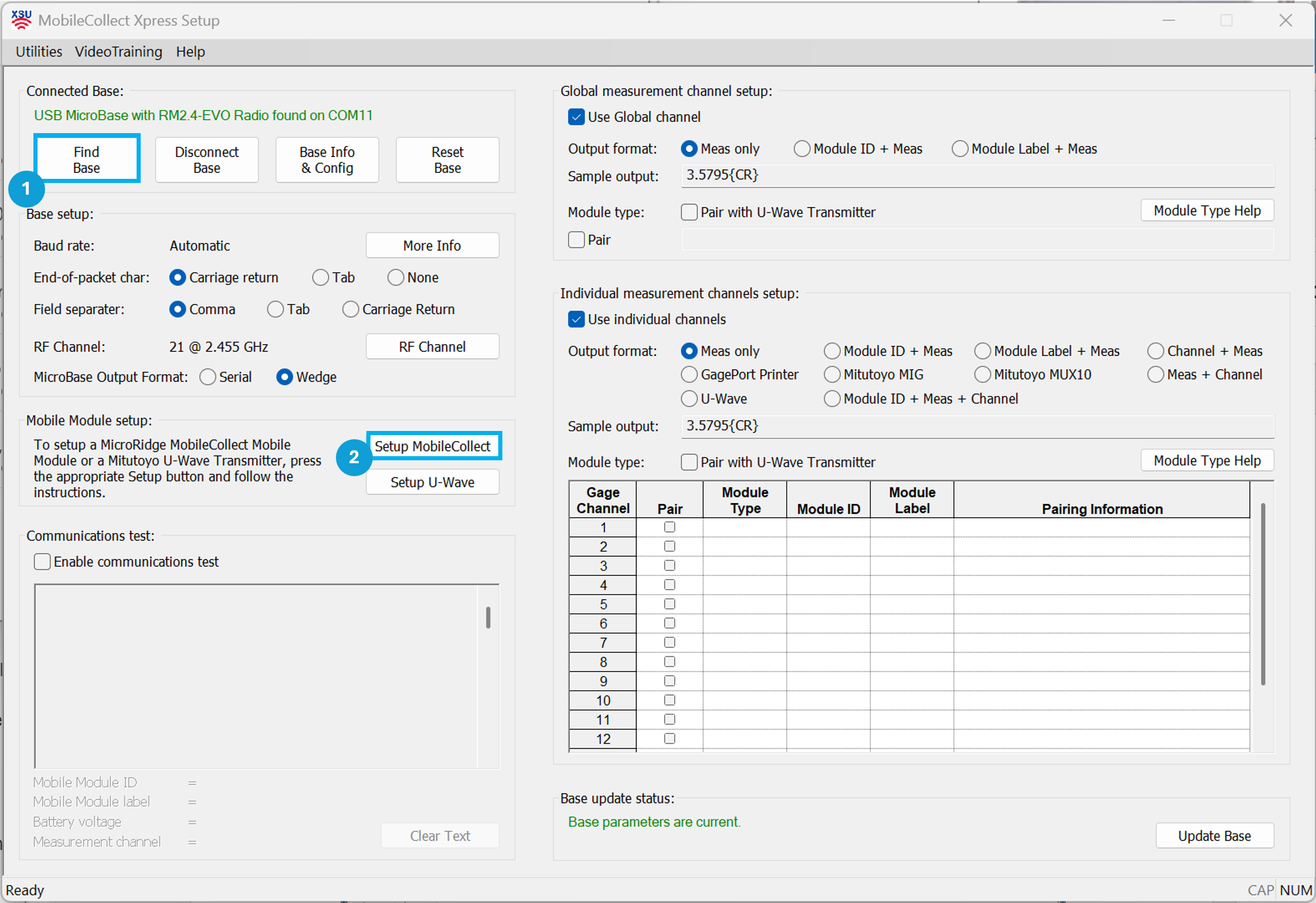This screenshot has width=1316, height=903.
Task: Click the Update Base button
Action: 1215,836
